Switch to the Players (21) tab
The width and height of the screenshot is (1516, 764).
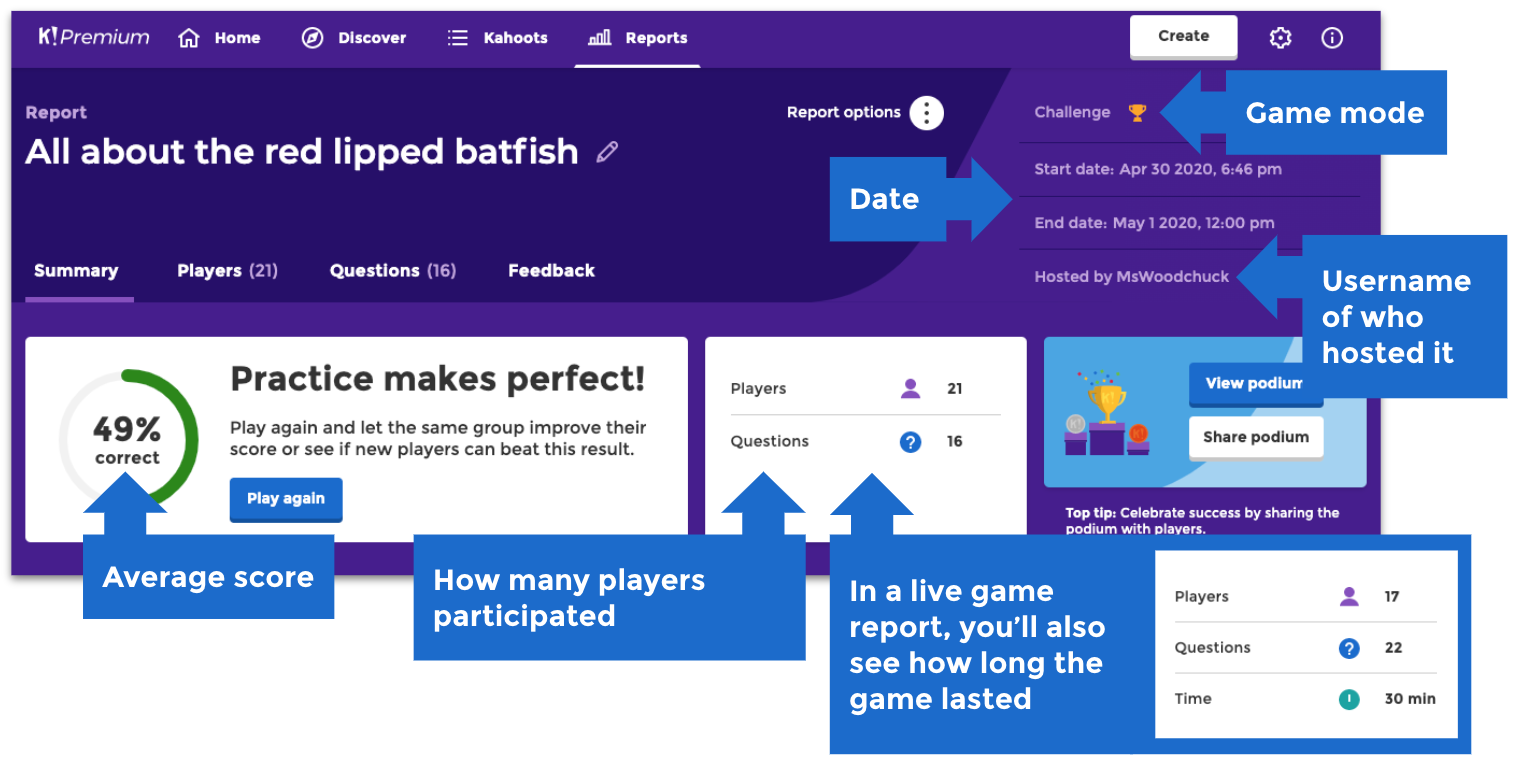[x=227, y=271]
